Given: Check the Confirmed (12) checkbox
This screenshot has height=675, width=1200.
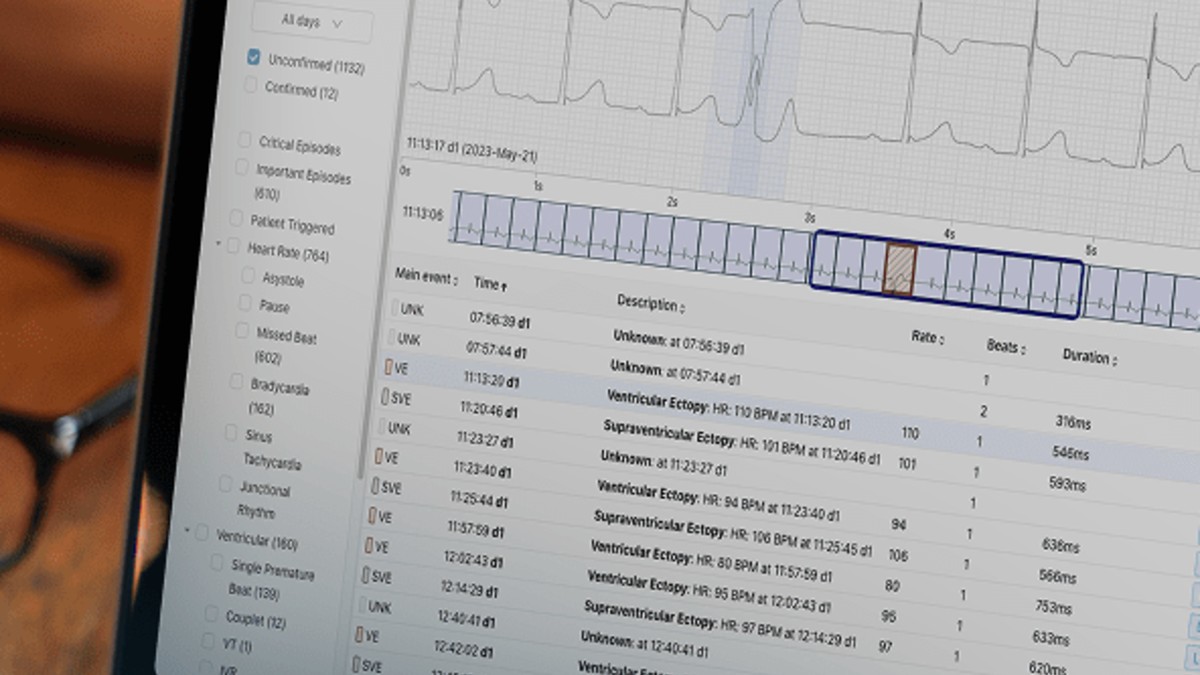Looking at the screenshot, I should pyautogui.click(x=251, y=86).
